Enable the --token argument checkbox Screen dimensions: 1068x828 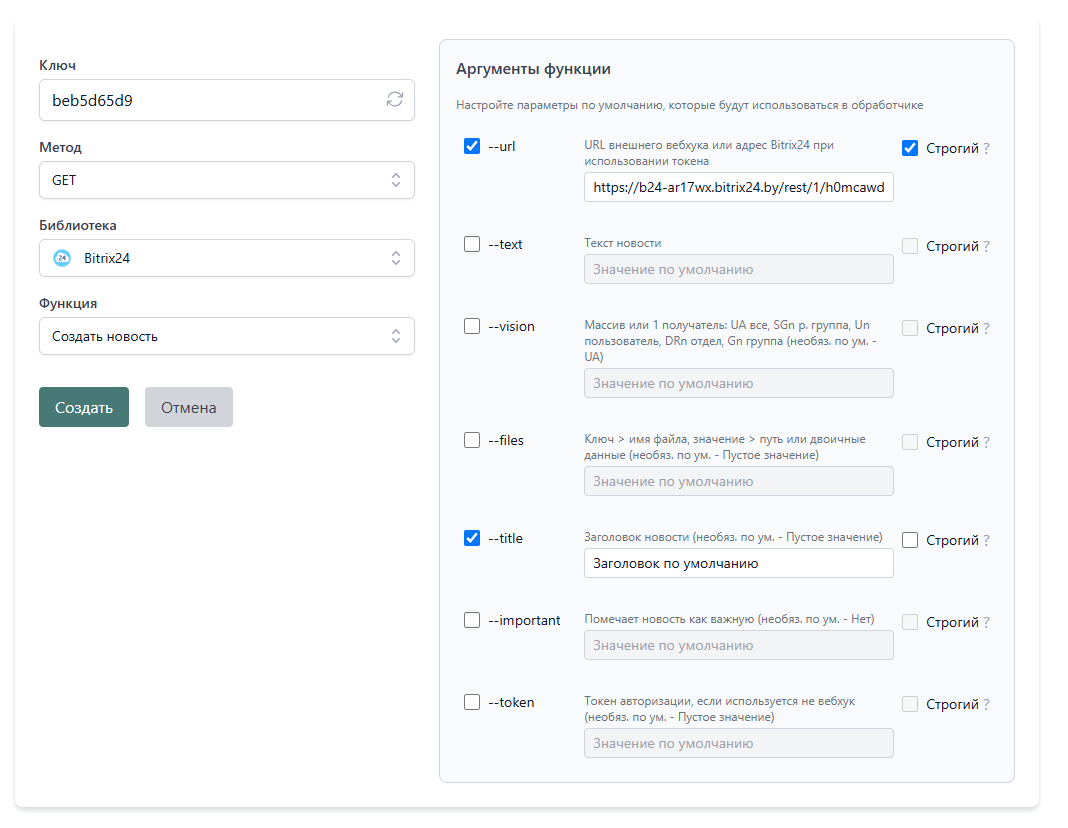coord(471,701)
